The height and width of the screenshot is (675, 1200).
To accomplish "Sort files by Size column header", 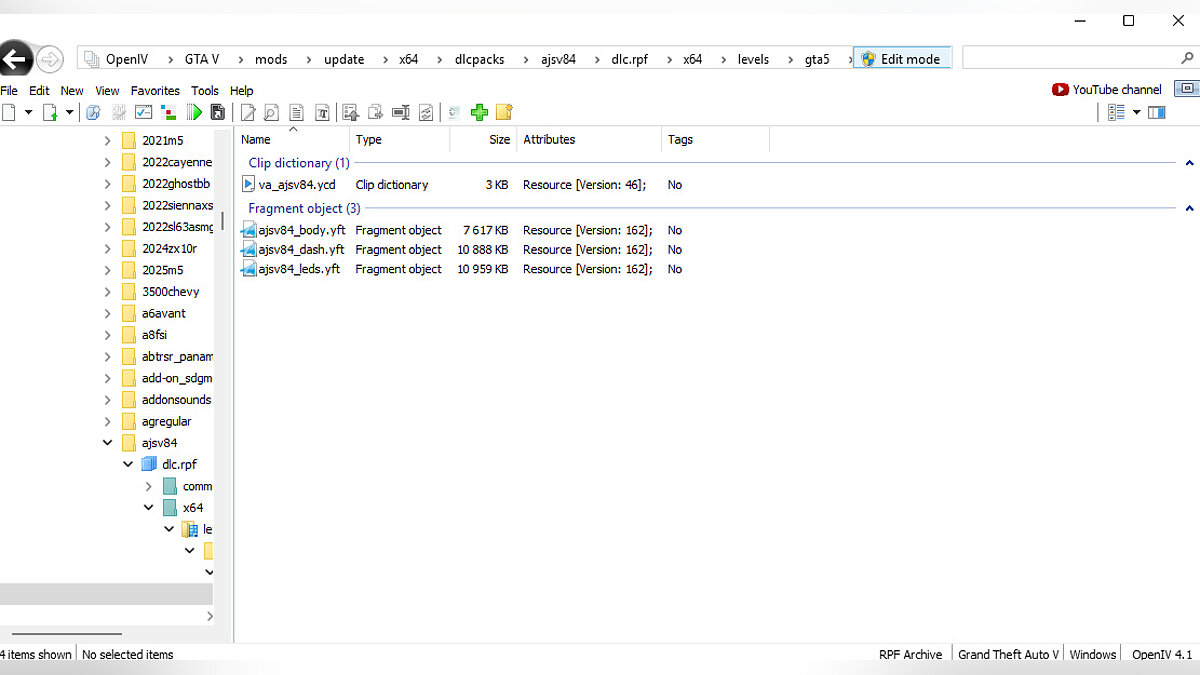I will 499,140.
